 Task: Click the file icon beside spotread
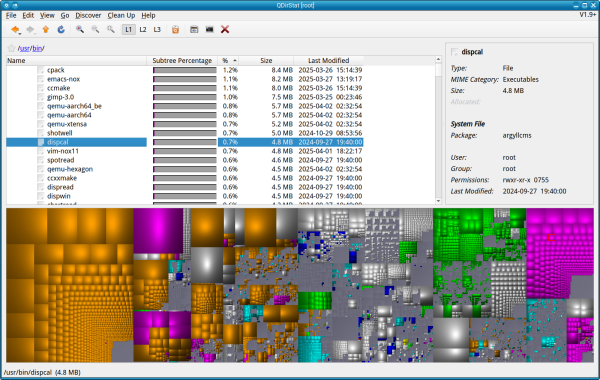[41, 160]
